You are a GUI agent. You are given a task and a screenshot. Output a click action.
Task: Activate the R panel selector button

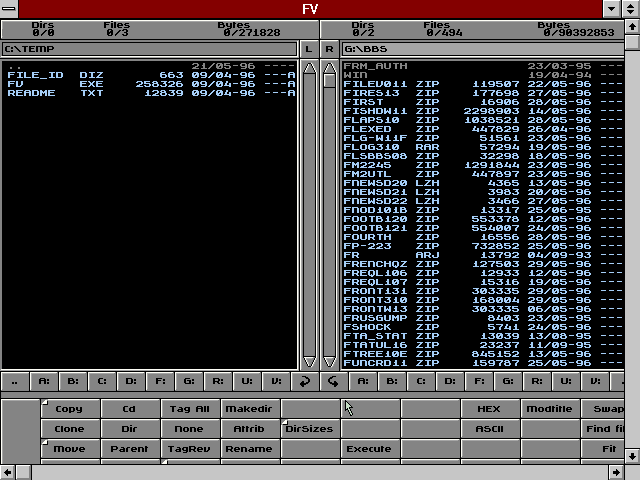(329, 48)
